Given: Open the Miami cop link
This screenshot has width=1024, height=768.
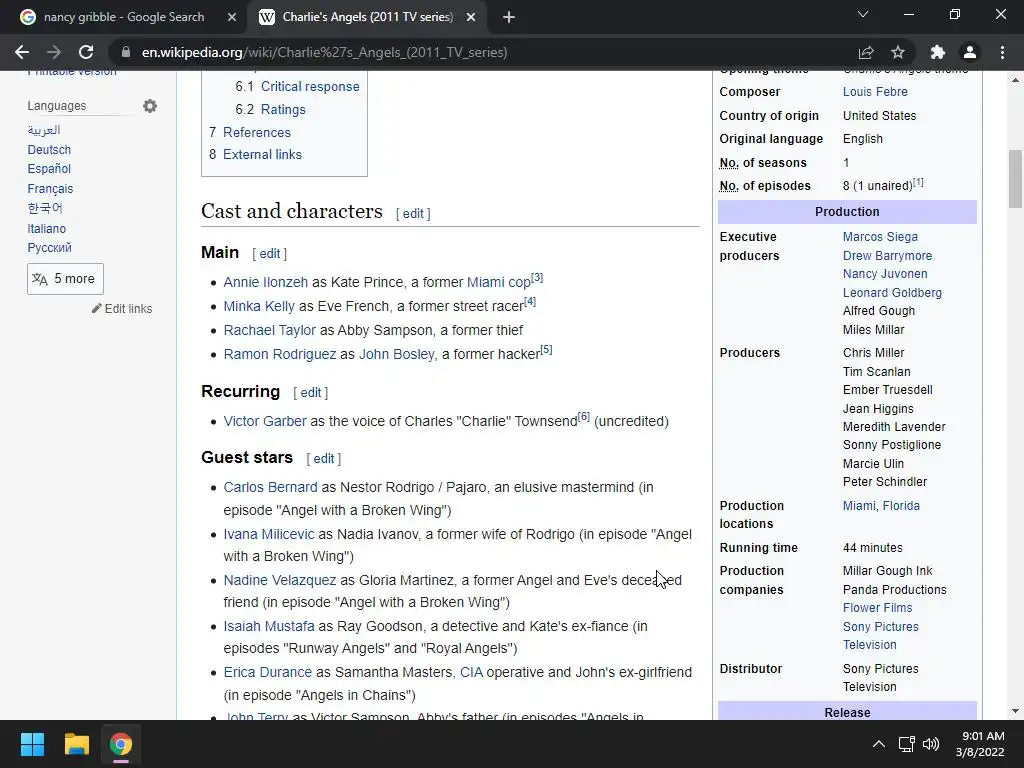Looking at the screenshot, I should coord(498,282).
